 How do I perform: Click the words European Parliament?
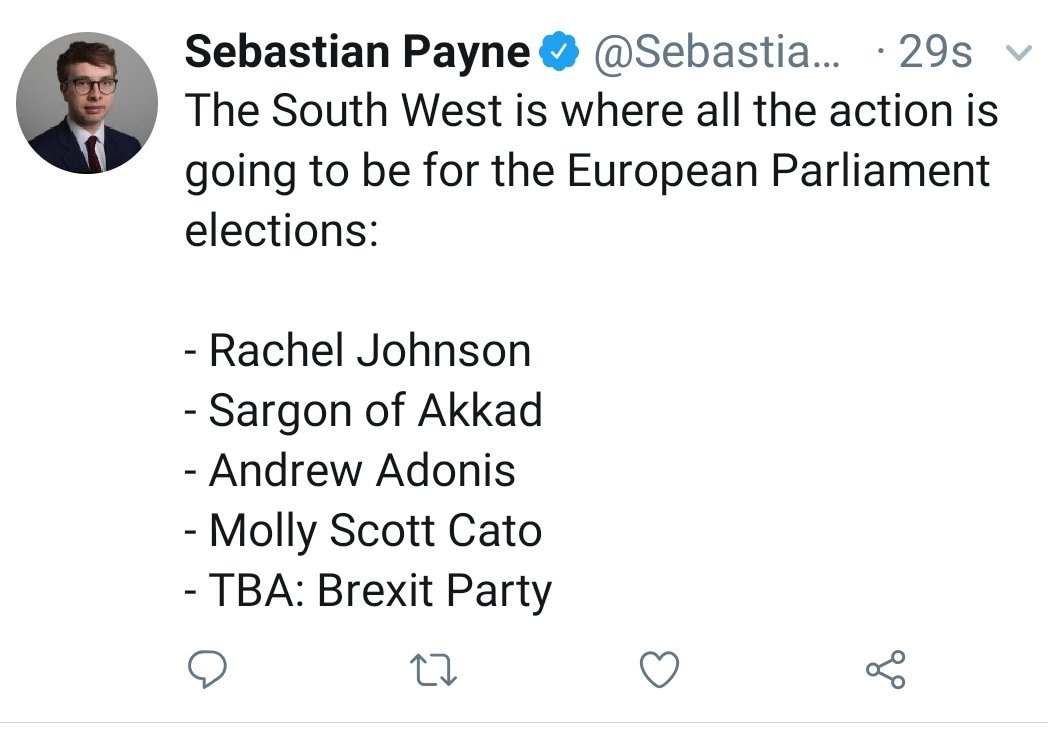tap(778, 171)
